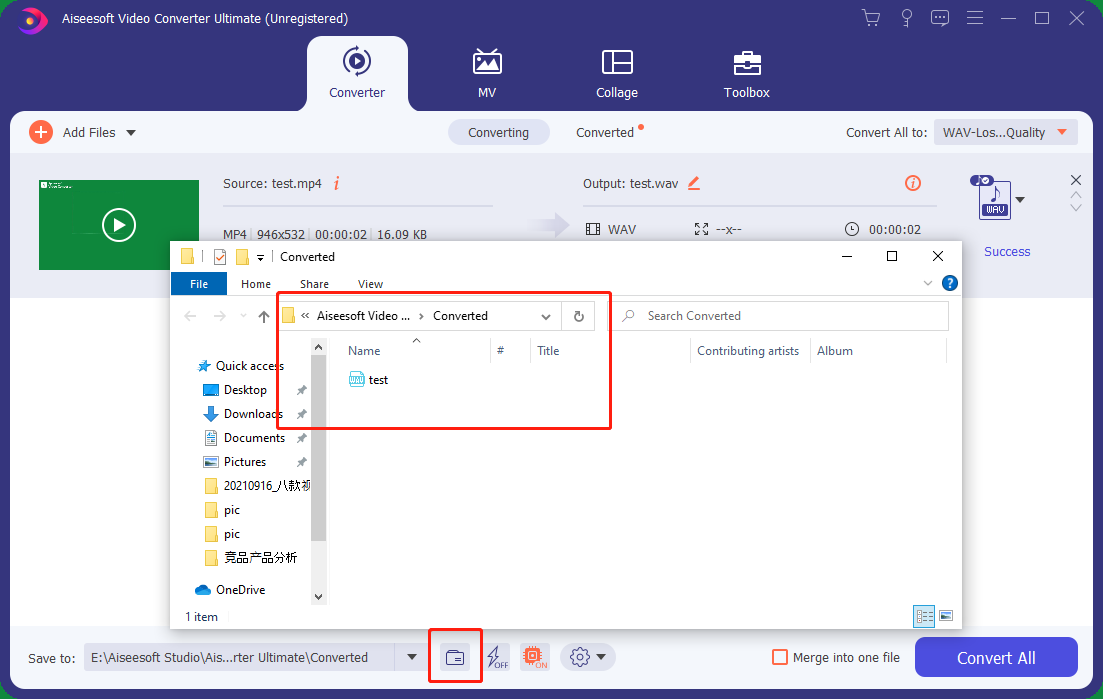The image size is (1103, 699).
Task: Switch Explorer to details view icon
Action: pos(924,617)
